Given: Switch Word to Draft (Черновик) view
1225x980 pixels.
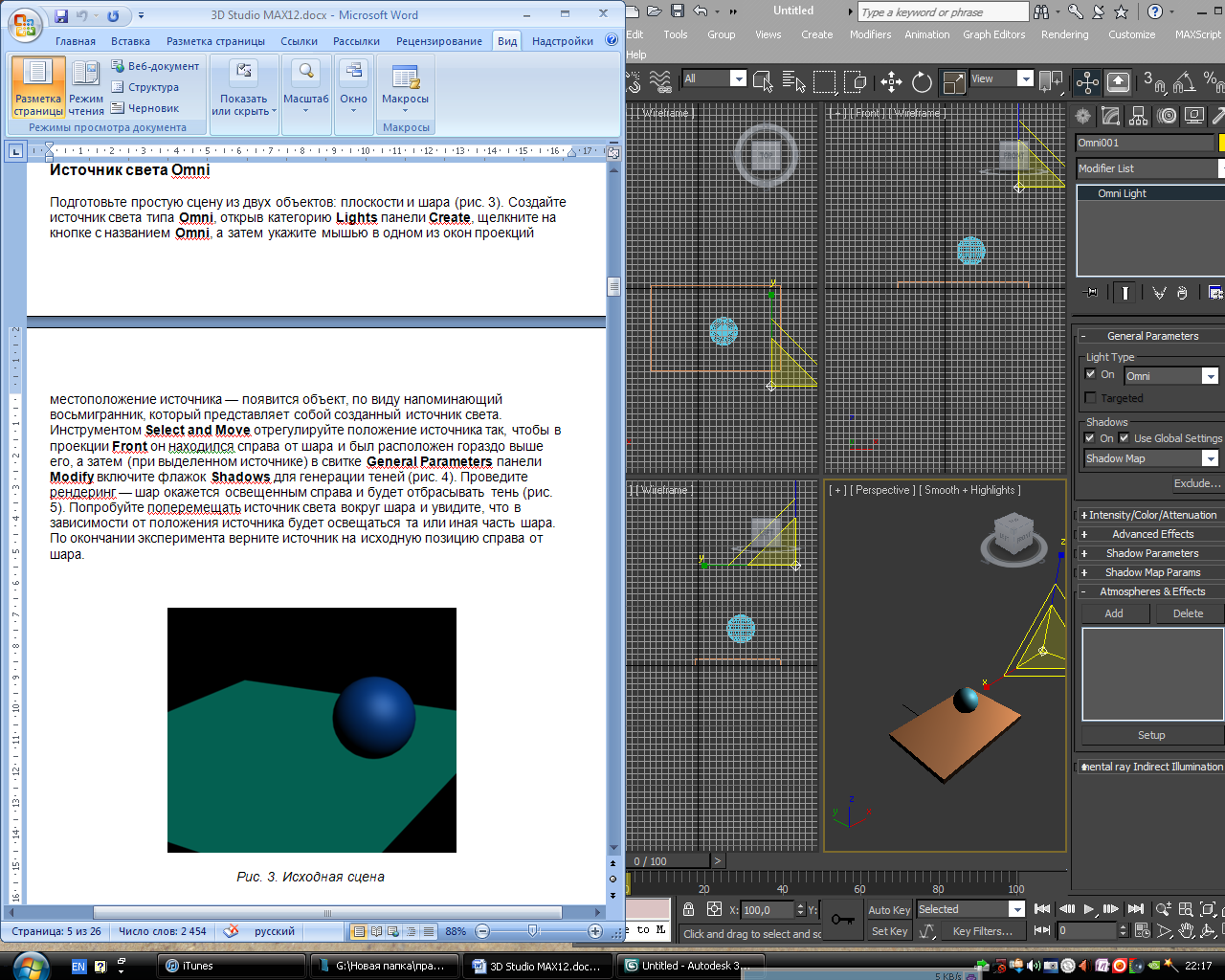Looking at the screenshot, I should click(145, 108).
